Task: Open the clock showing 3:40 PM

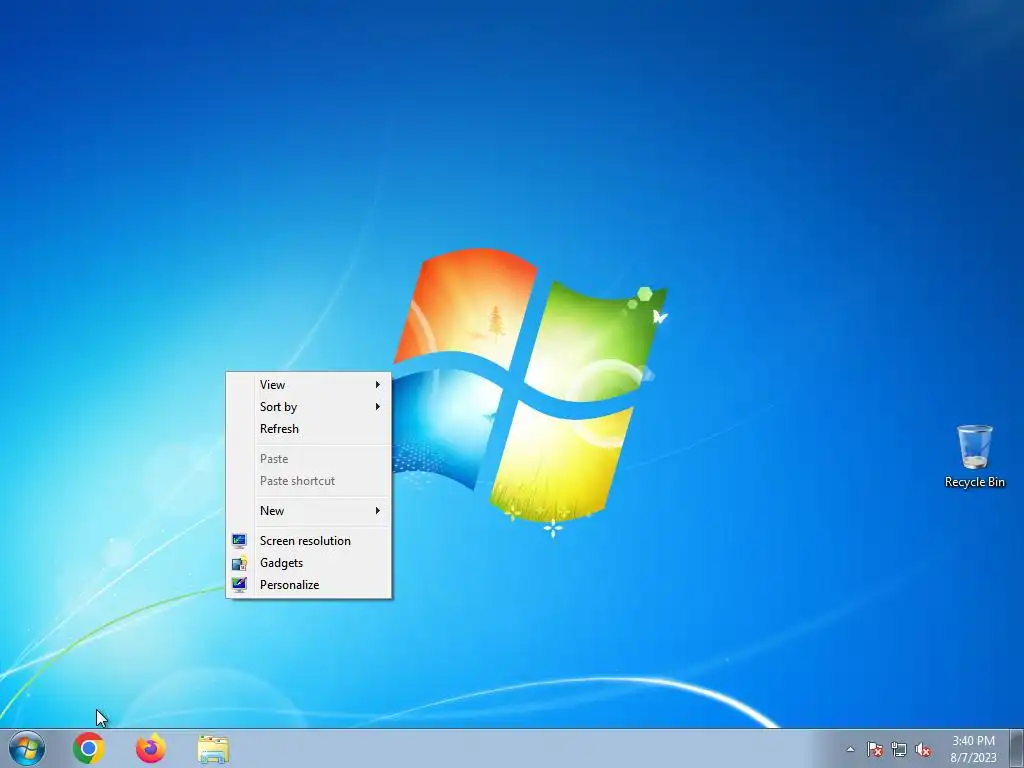Action: coord(973,749)
